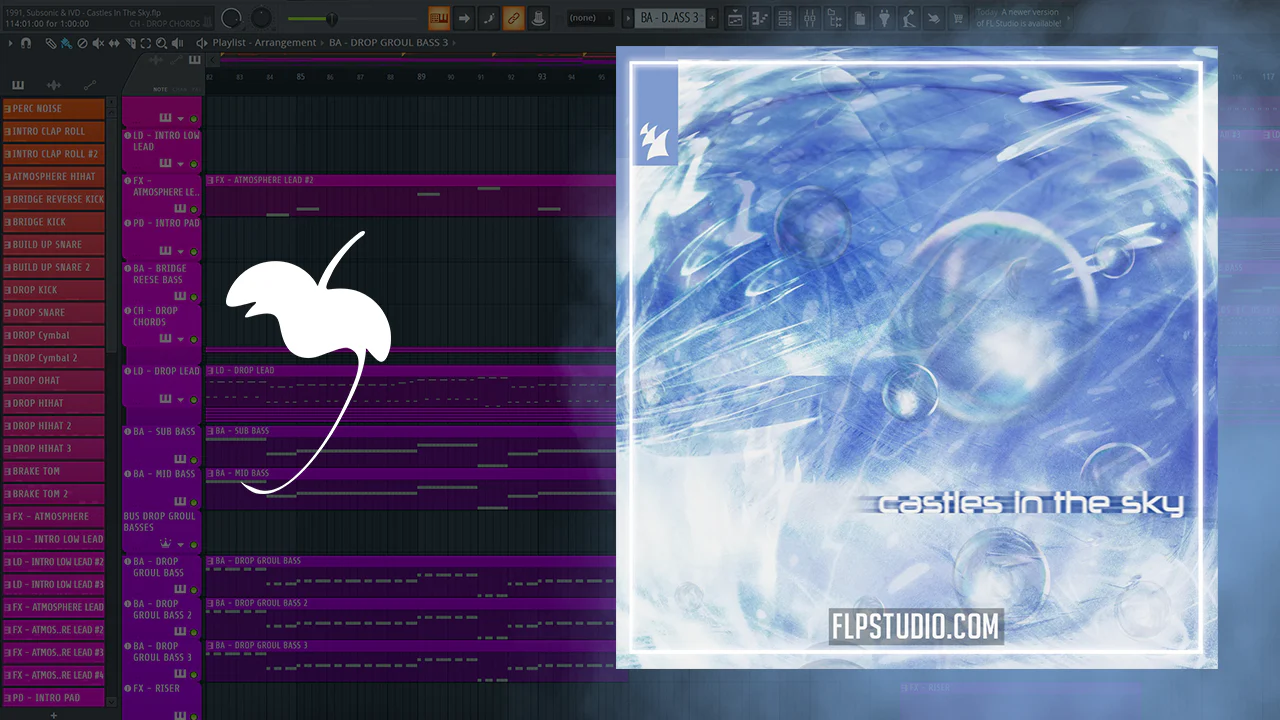Open the Piano roll view button
The width and height of the screenshot is (1280, 720).
(x=760, y=18)
